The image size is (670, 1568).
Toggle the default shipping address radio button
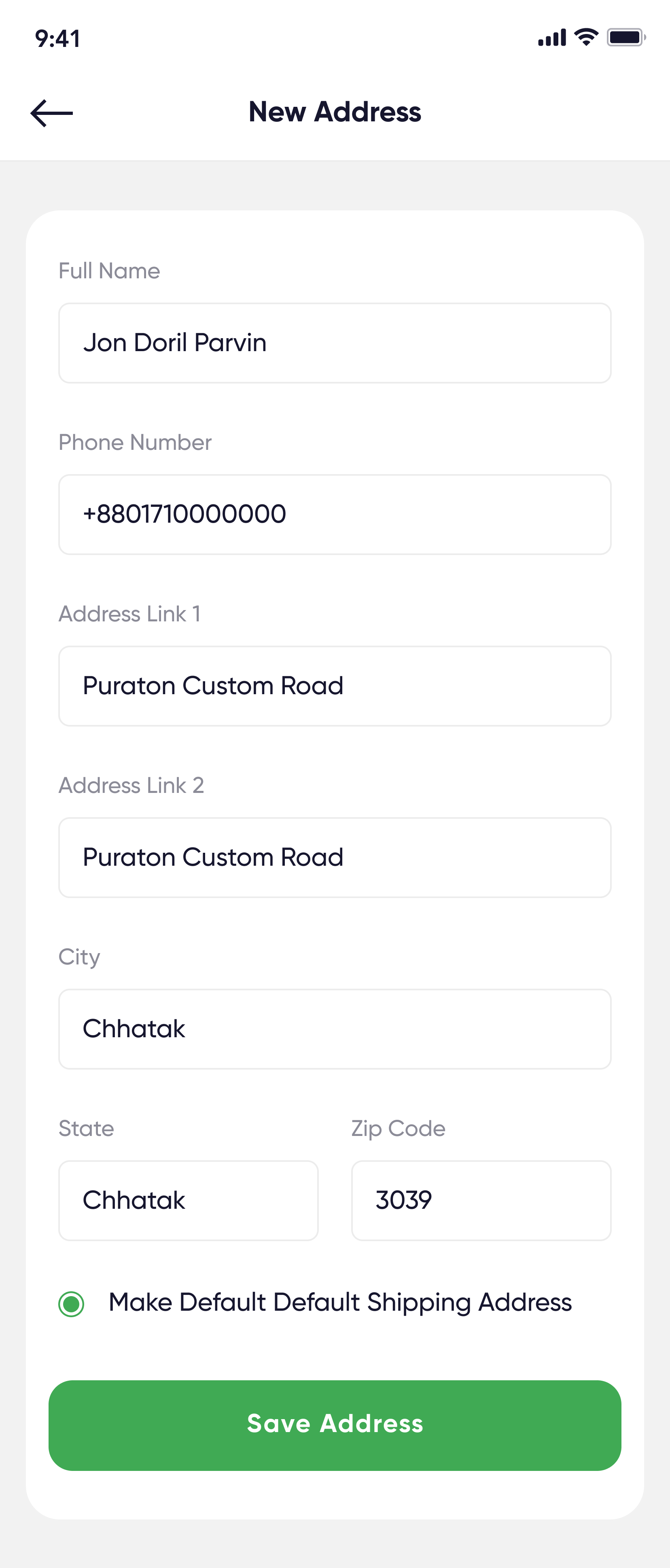71,1304
